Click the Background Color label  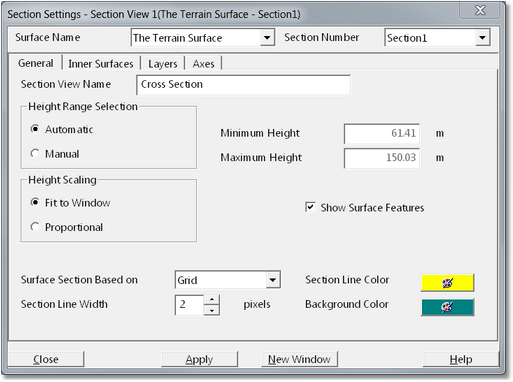(x=347, y=304)
